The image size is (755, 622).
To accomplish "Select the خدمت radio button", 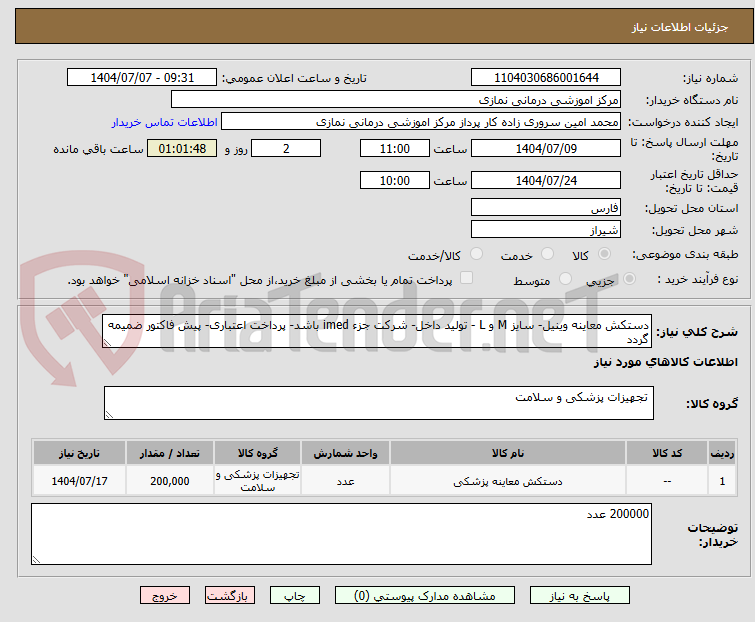I will point(547,254).
